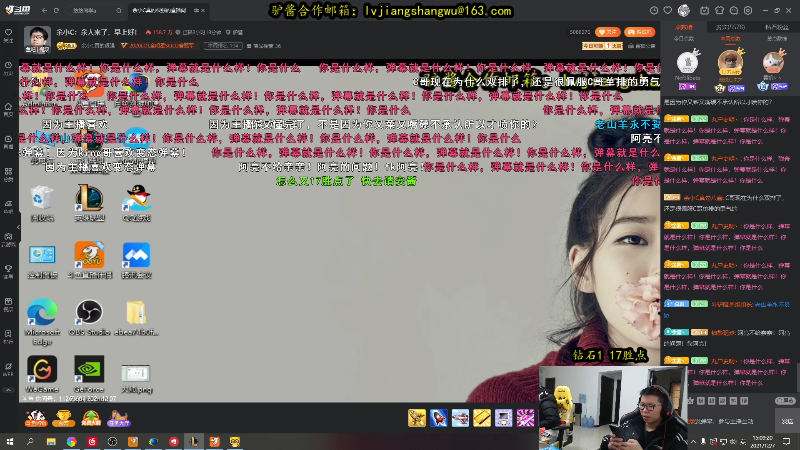Select the today's list sub-tab
This screenshot has height=450, width=800.
684,39
